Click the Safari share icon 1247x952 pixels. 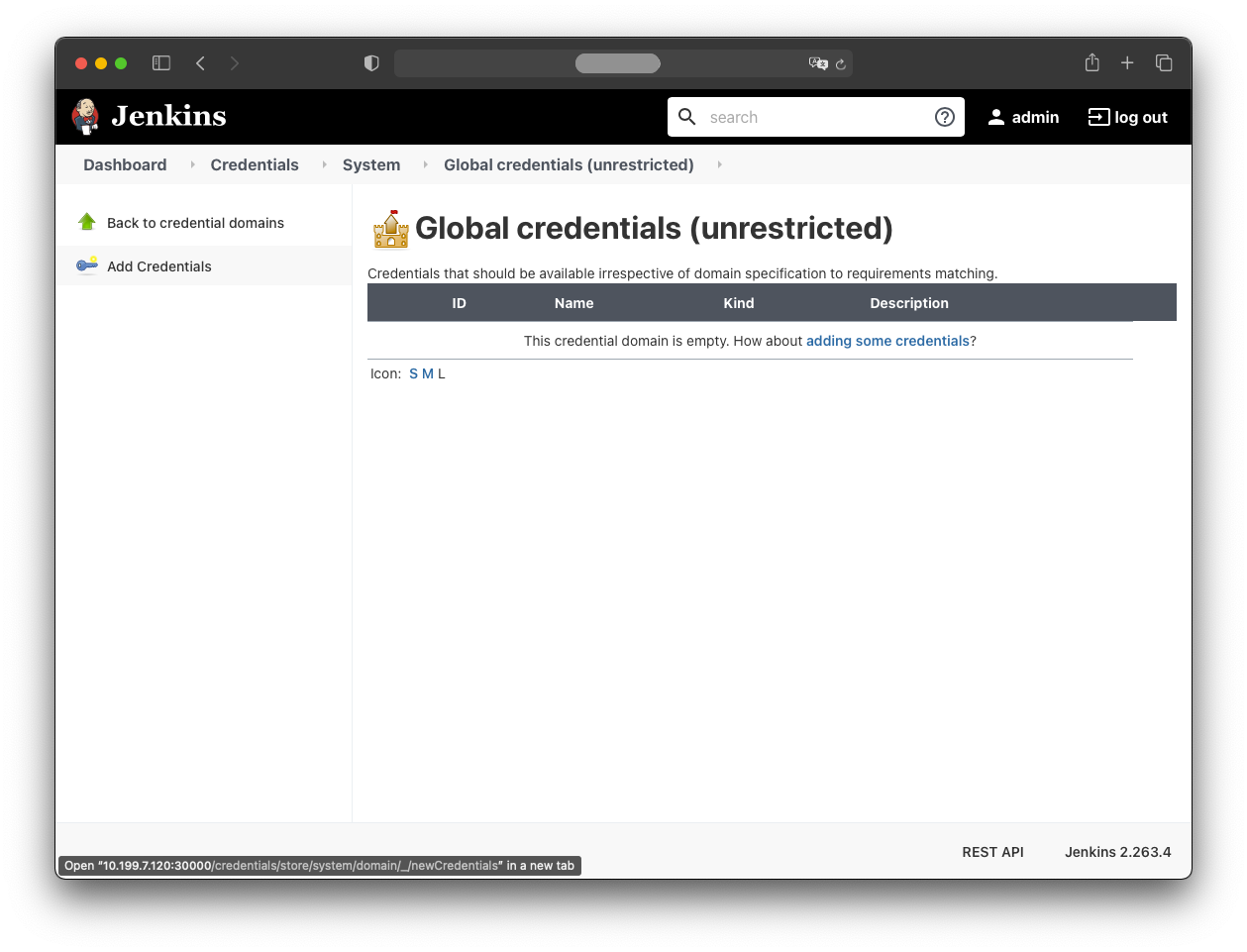1091,63
